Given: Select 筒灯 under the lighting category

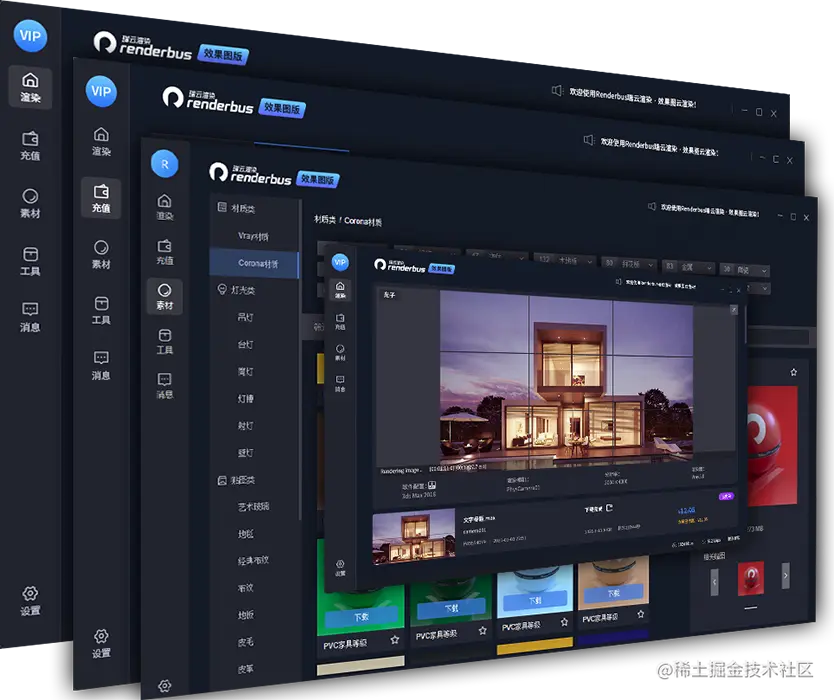Looking at the screenshot, I should pos(245,371).
